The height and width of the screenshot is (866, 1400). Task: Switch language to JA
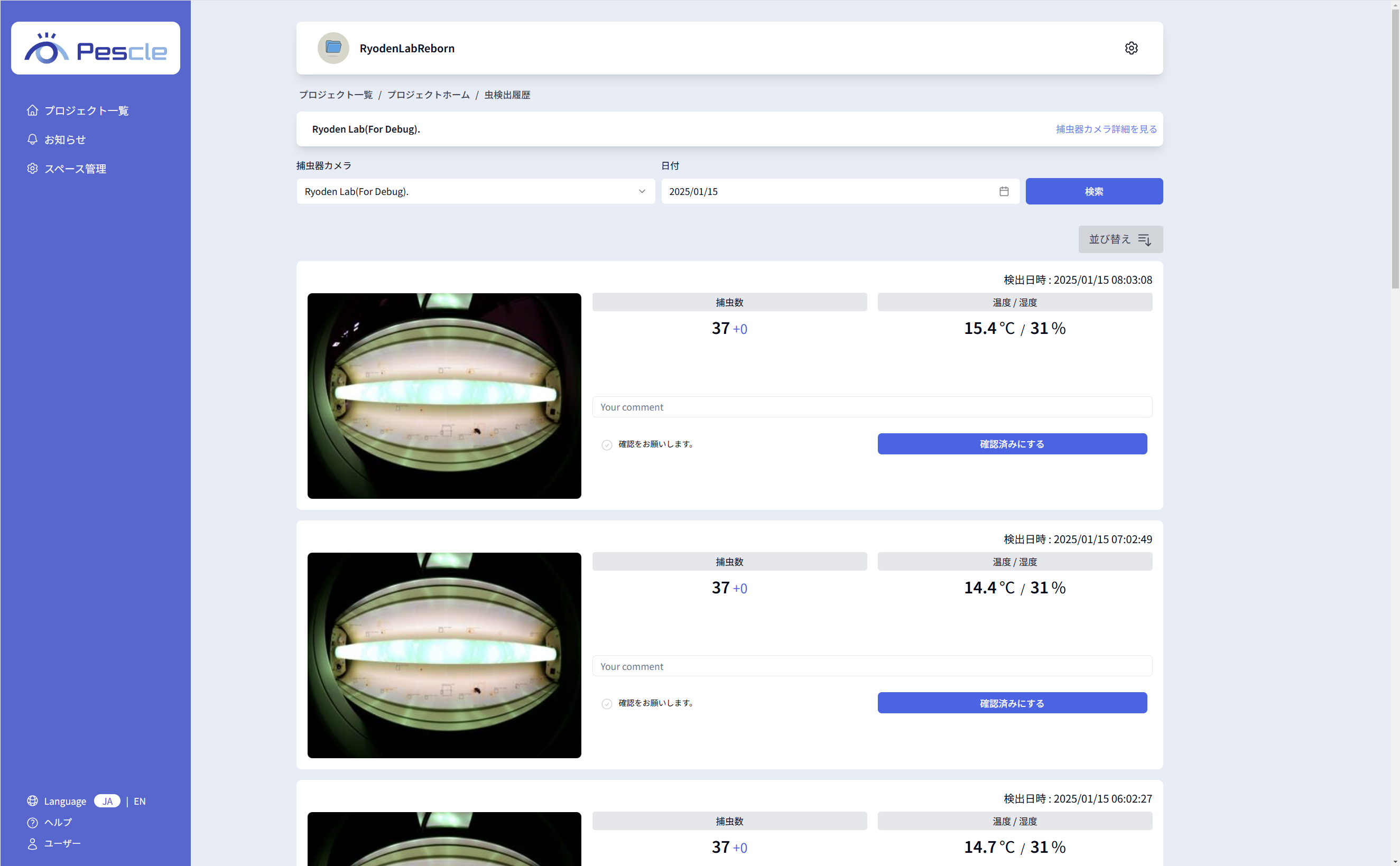coord(107,802)
